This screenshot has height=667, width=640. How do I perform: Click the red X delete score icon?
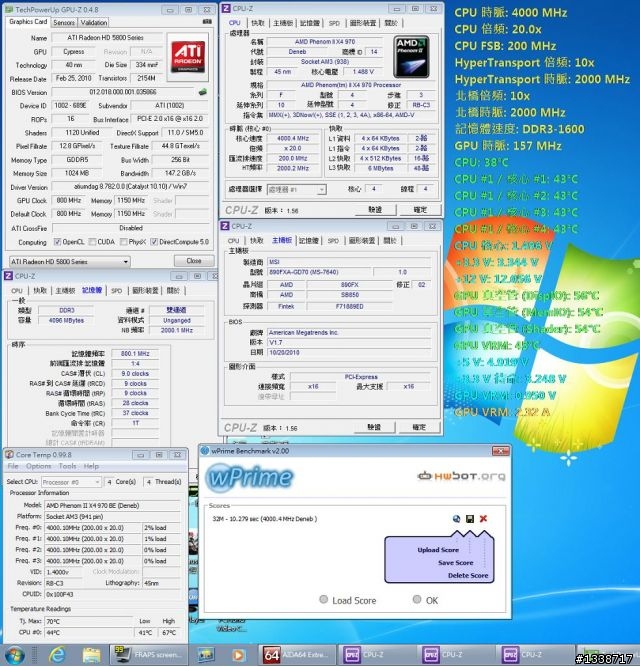tap(483, 519)
